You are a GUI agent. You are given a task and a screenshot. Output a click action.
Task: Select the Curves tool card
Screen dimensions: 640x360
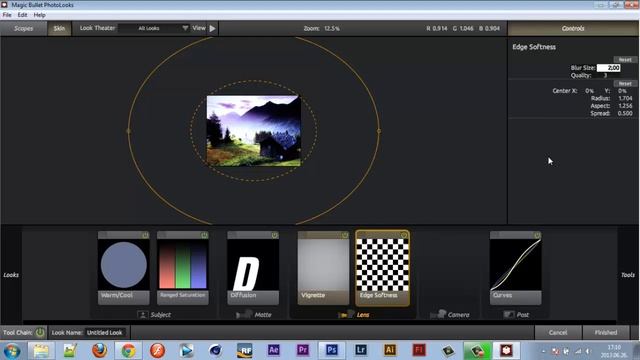pyautogui.click(x=516, y=268)
